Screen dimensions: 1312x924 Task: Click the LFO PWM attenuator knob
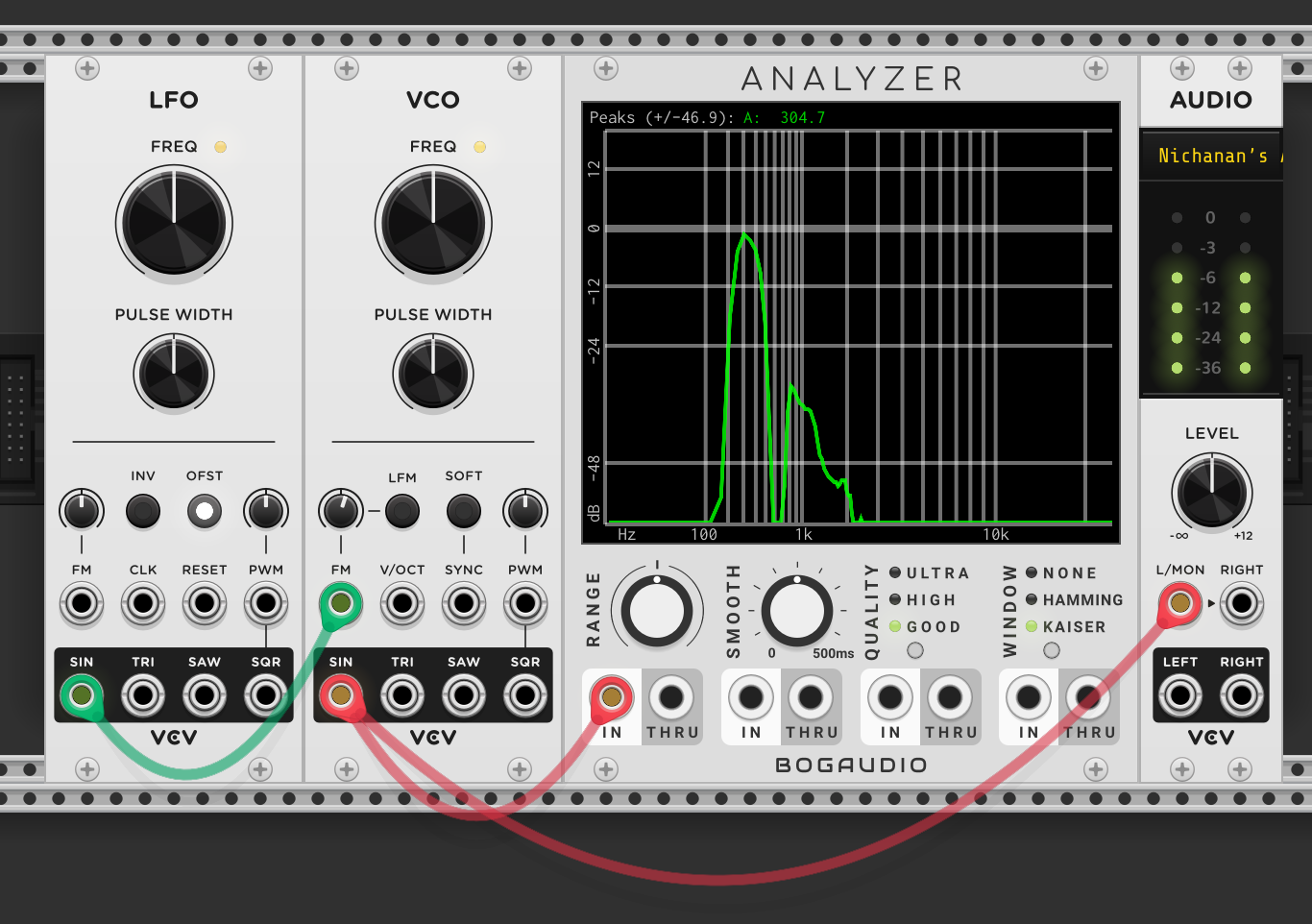[266, 510]
